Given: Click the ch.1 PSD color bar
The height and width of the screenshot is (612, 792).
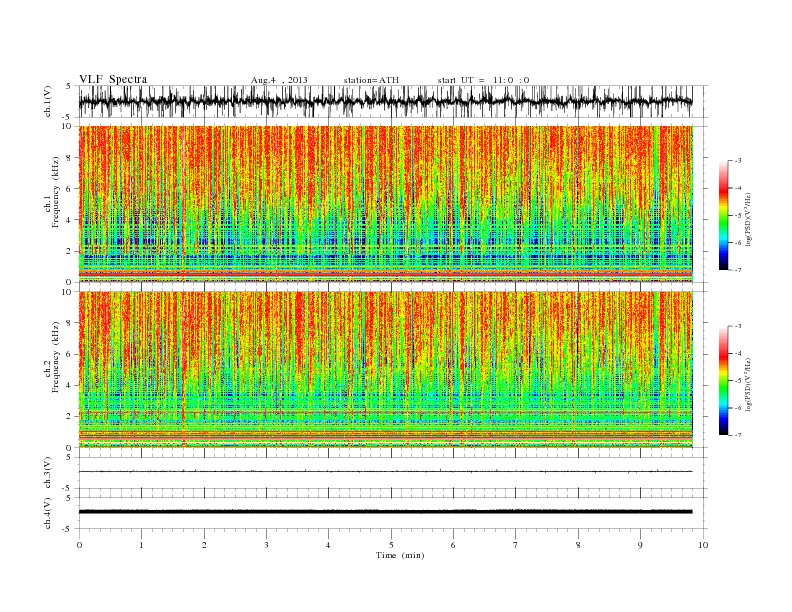Looking at the screenshot, I should tap(723, 215).
